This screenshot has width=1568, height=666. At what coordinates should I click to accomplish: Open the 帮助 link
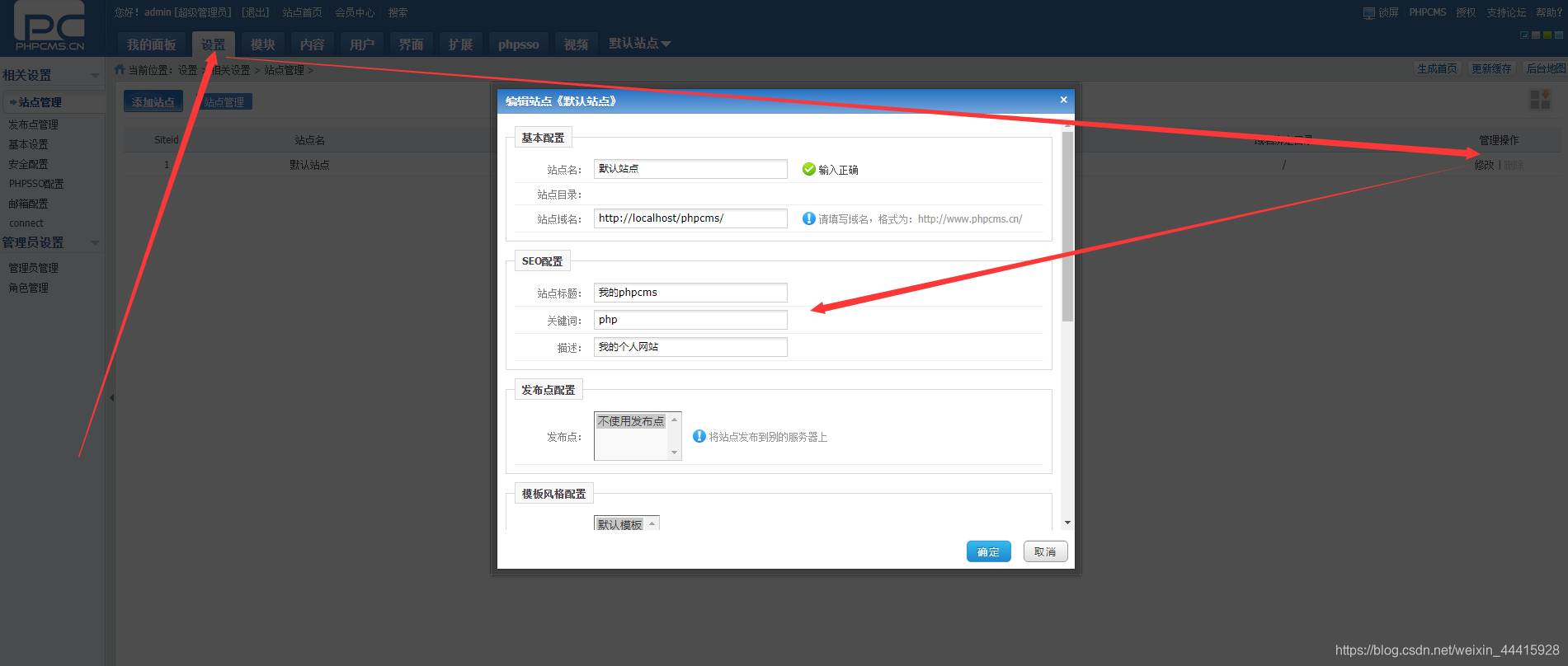1549,12
